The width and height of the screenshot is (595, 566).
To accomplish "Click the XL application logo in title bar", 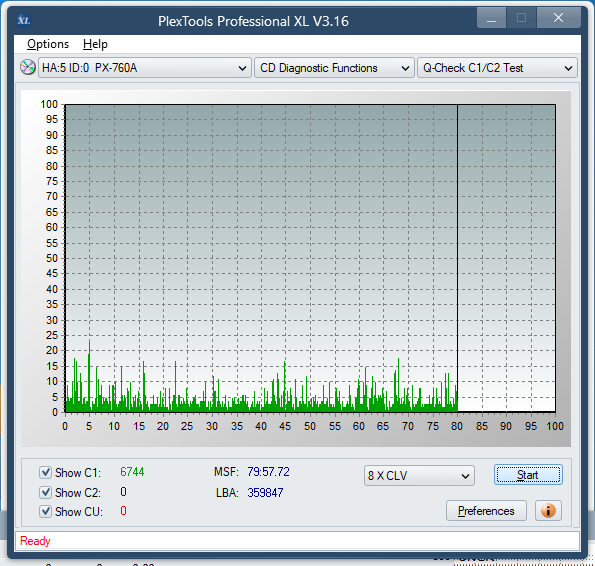I will pos(24,20).
